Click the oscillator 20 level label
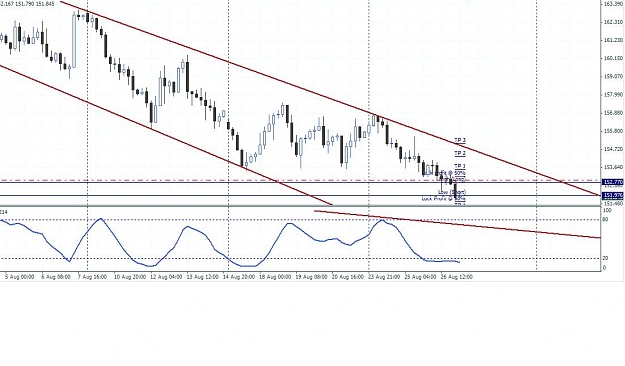The width and height of the screenshot is (625, 366). point(605,258)
